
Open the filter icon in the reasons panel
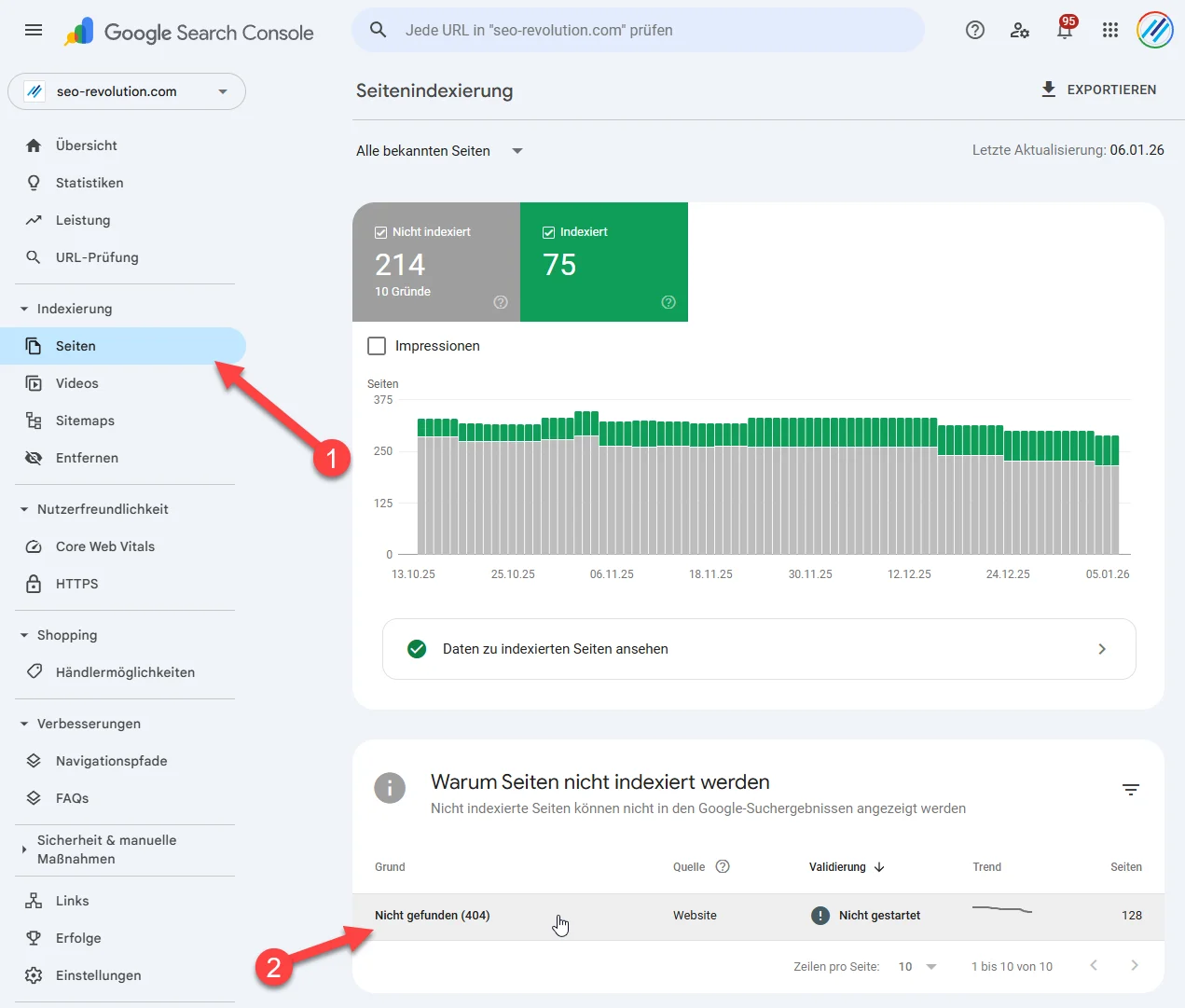(1131, 790)
